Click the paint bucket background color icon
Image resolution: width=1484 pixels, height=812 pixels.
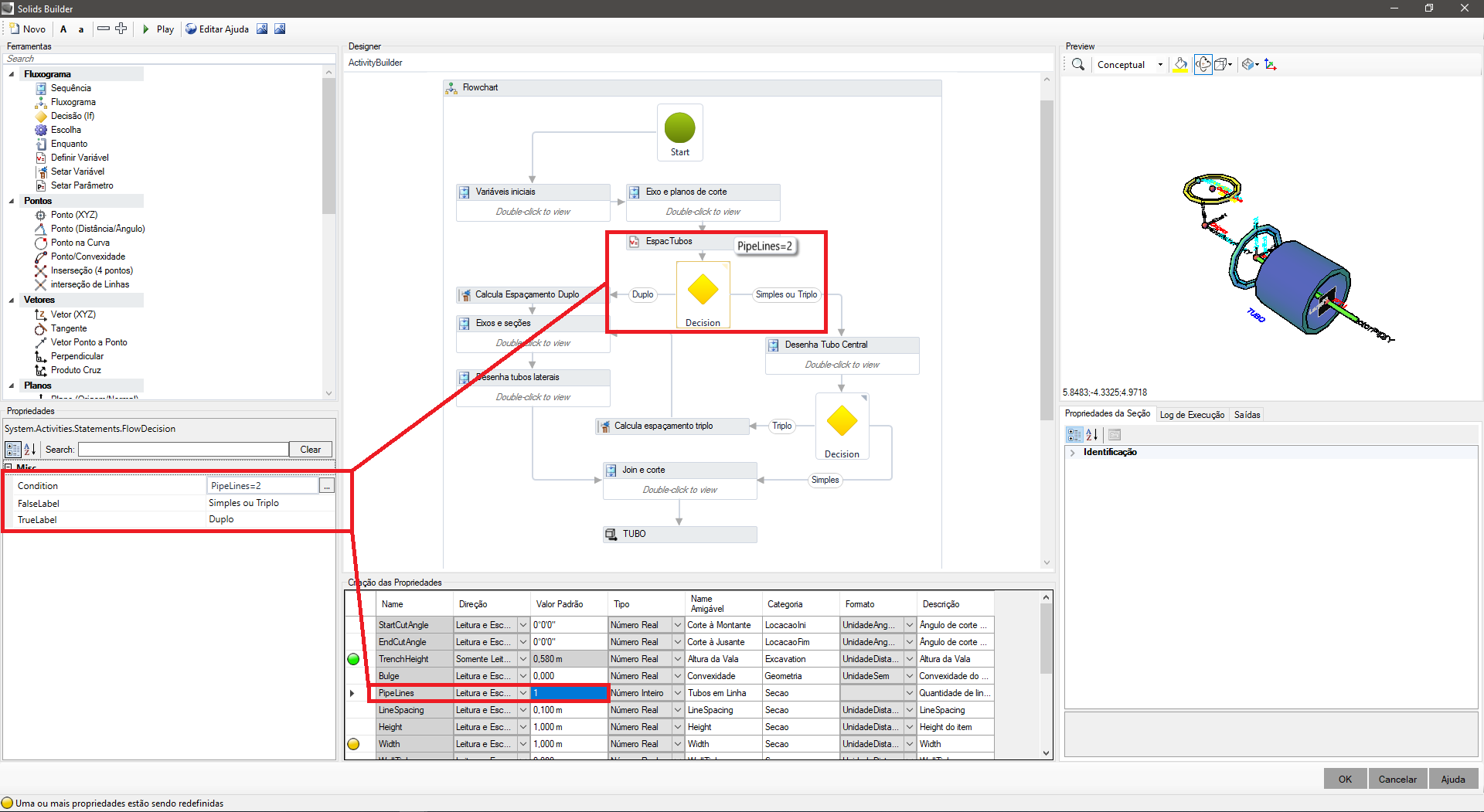(x=1180, y=64)
